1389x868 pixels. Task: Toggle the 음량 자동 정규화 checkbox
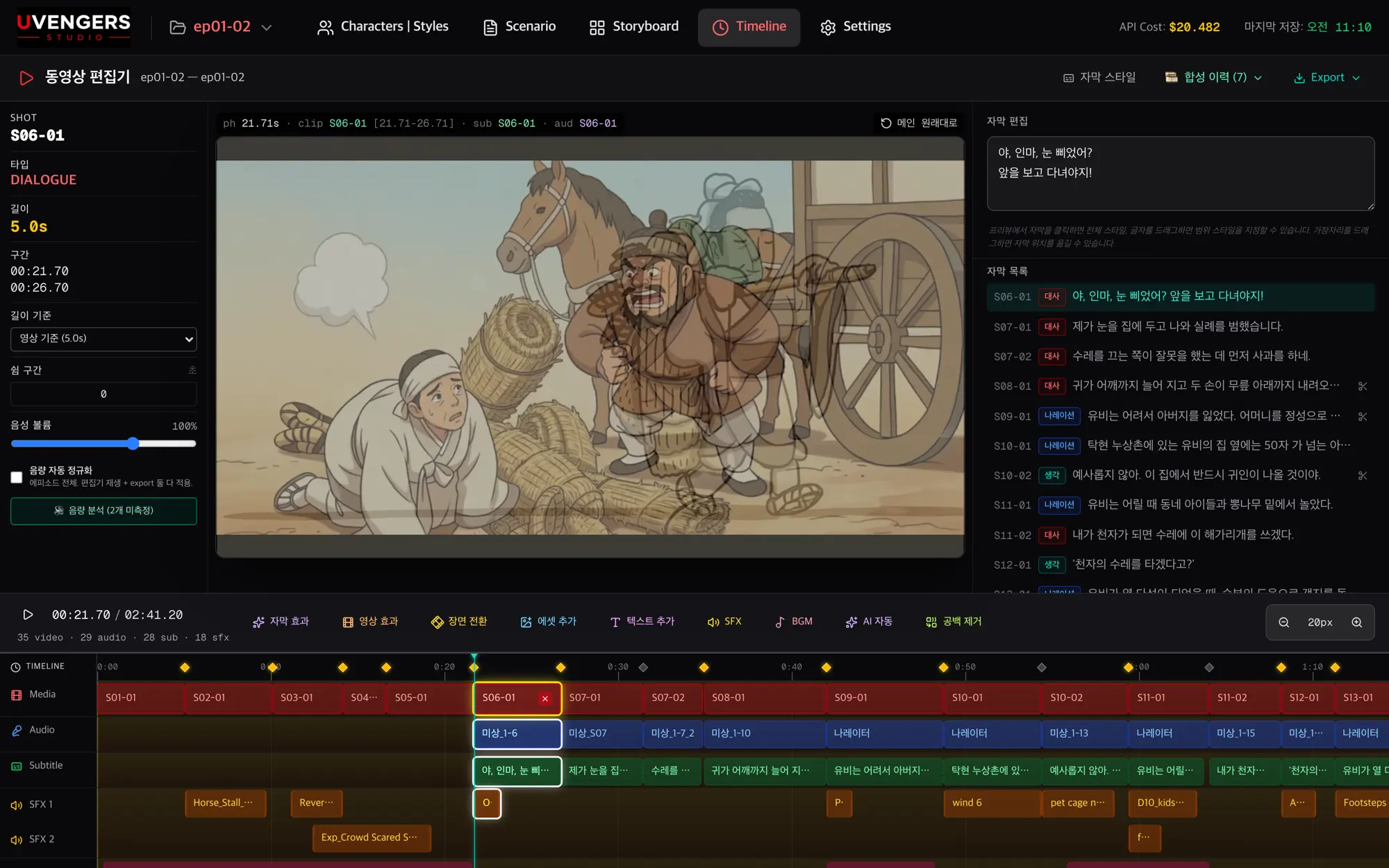tap(17, 477)
